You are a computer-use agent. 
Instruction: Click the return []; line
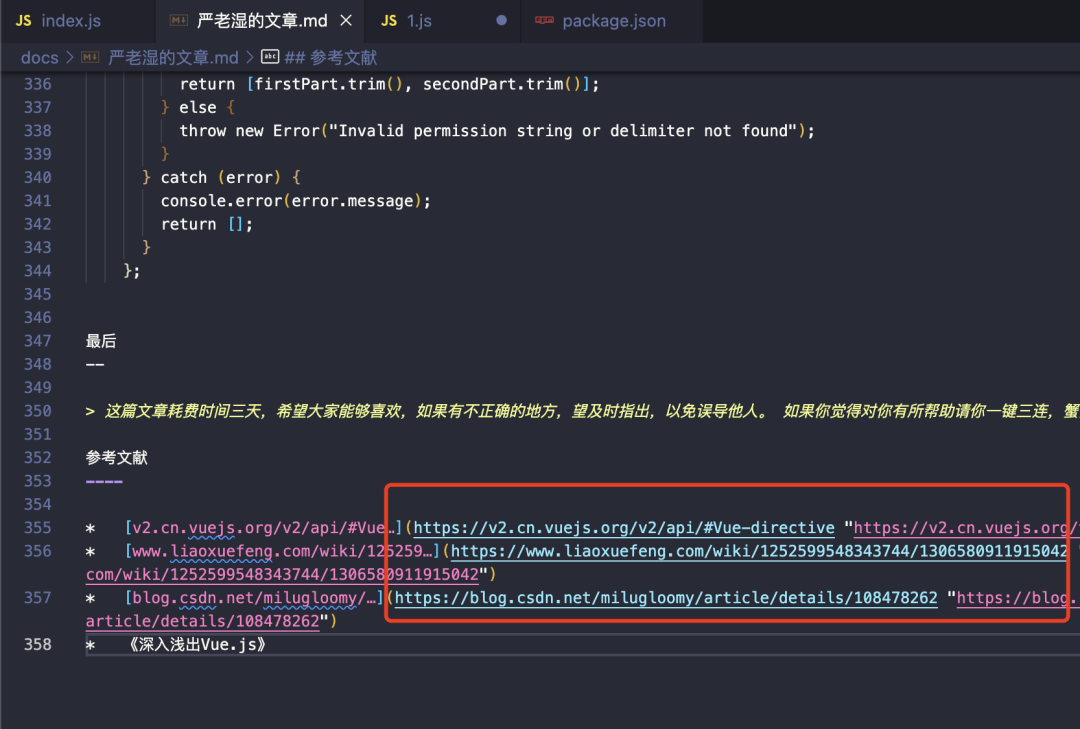click(x=207, y=225)
